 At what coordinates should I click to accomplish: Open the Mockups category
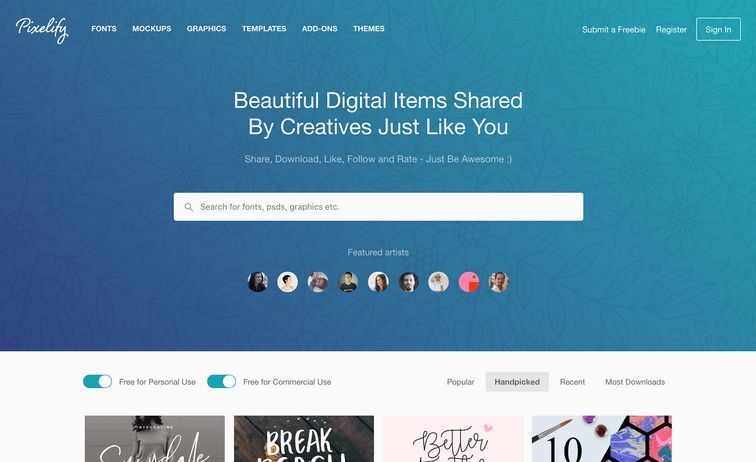tap(151, 29)
